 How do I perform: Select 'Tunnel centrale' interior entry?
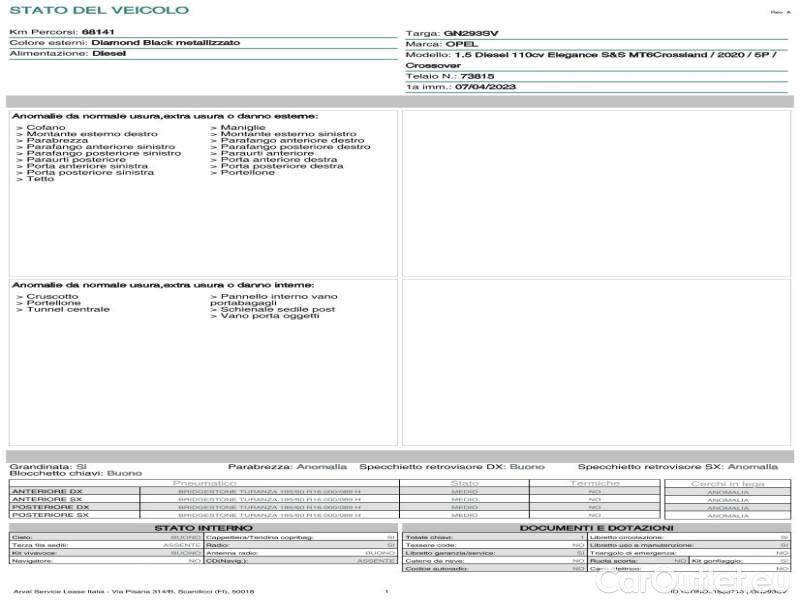click(68, 309)
